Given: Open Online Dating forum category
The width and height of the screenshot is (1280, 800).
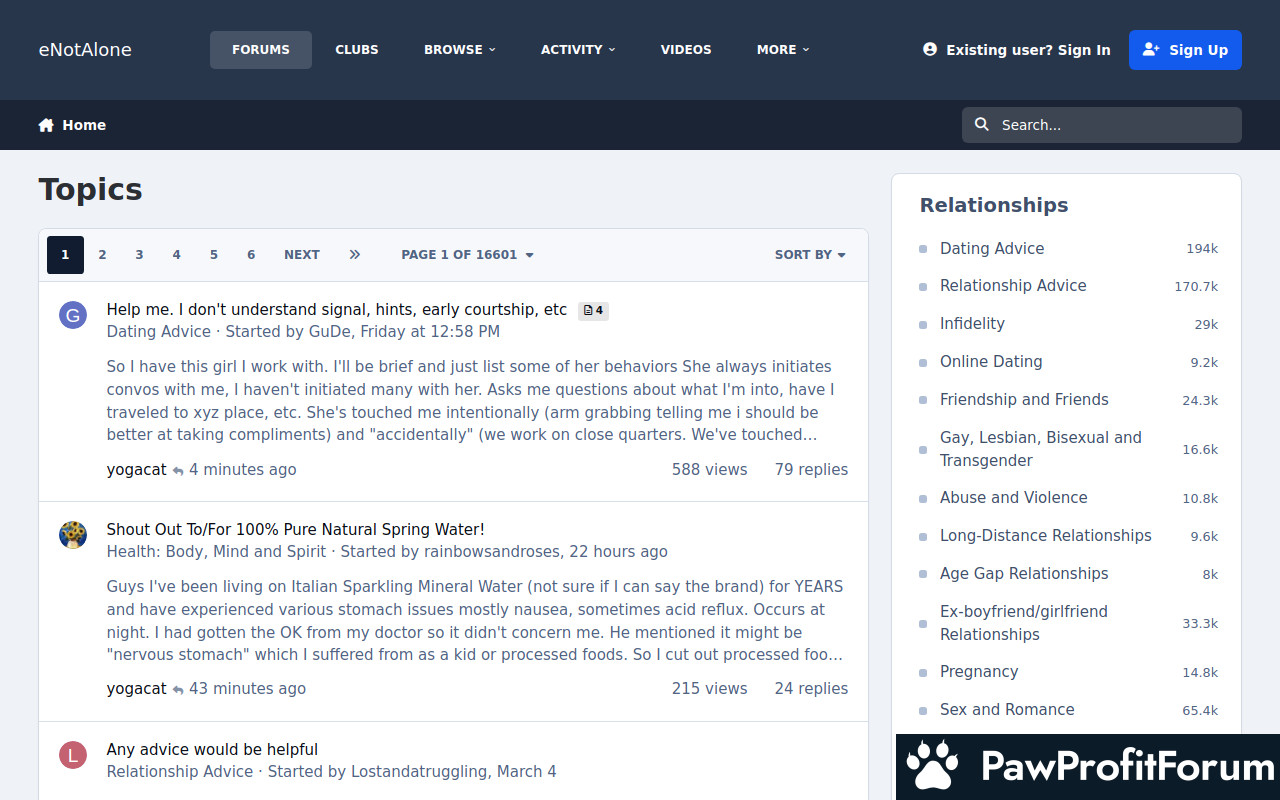Looking at the screenshot, I should tap(991, 362).
